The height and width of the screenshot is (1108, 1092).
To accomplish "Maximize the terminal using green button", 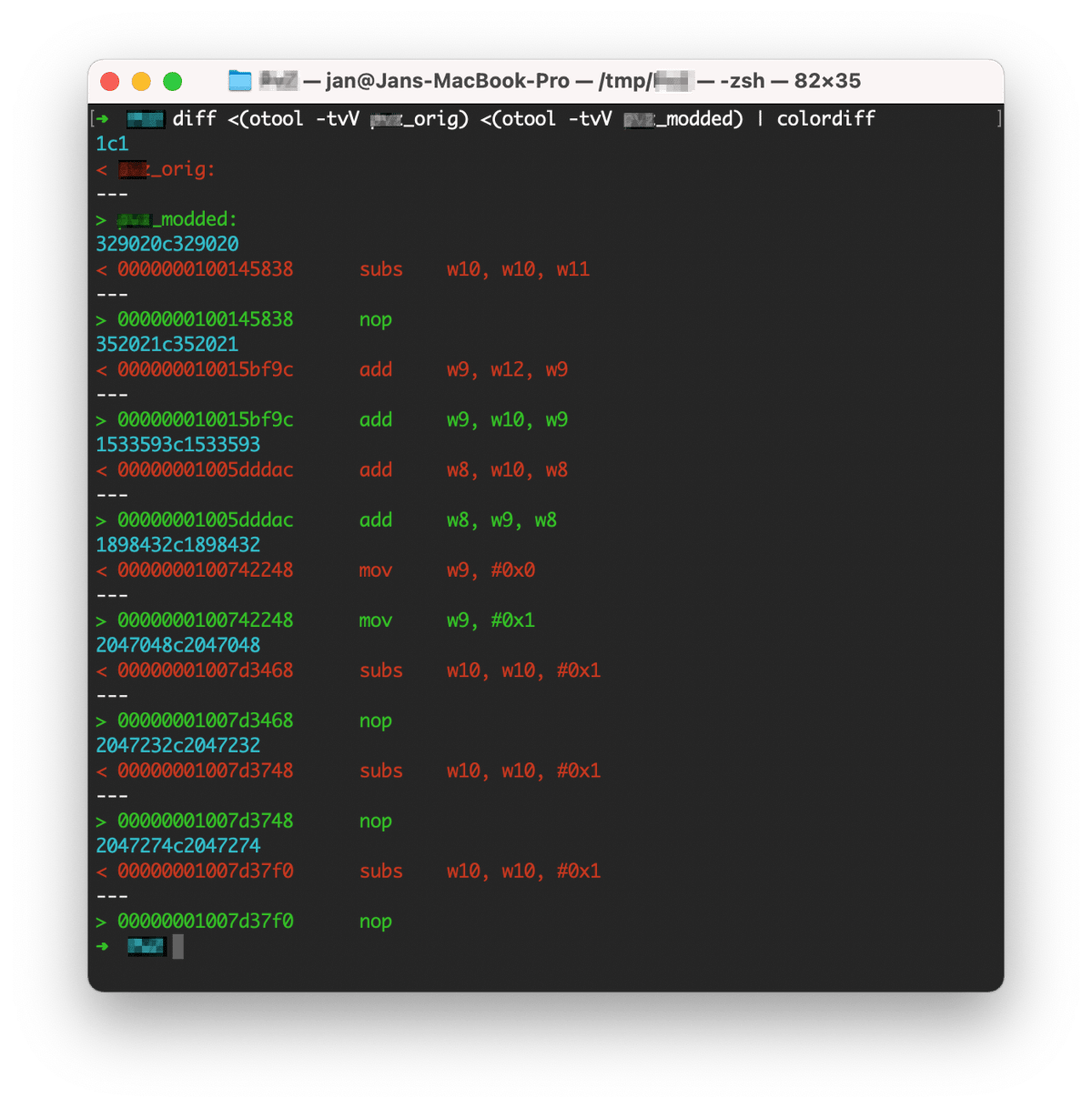I will (172, 82).
